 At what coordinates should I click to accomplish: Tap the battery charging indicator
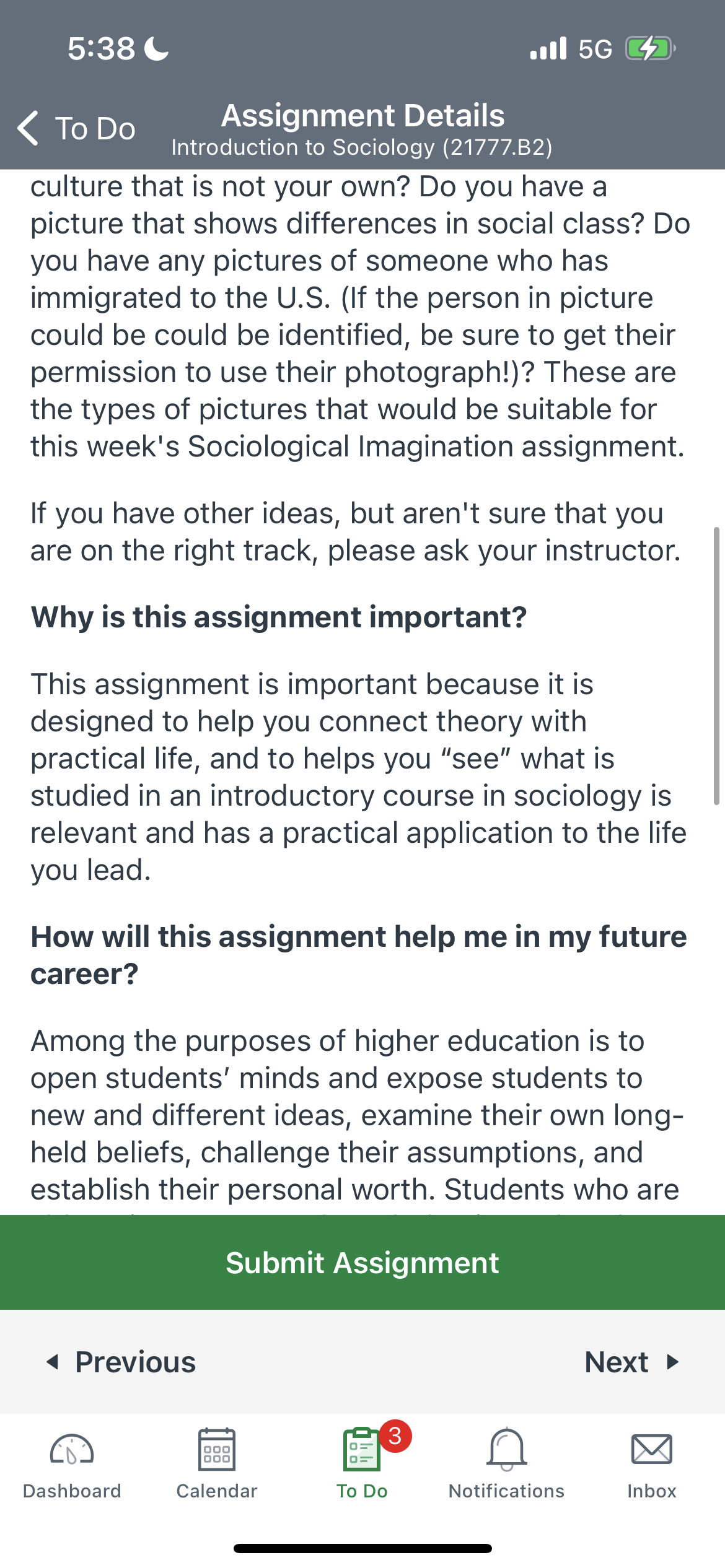(x=650, y=48)
